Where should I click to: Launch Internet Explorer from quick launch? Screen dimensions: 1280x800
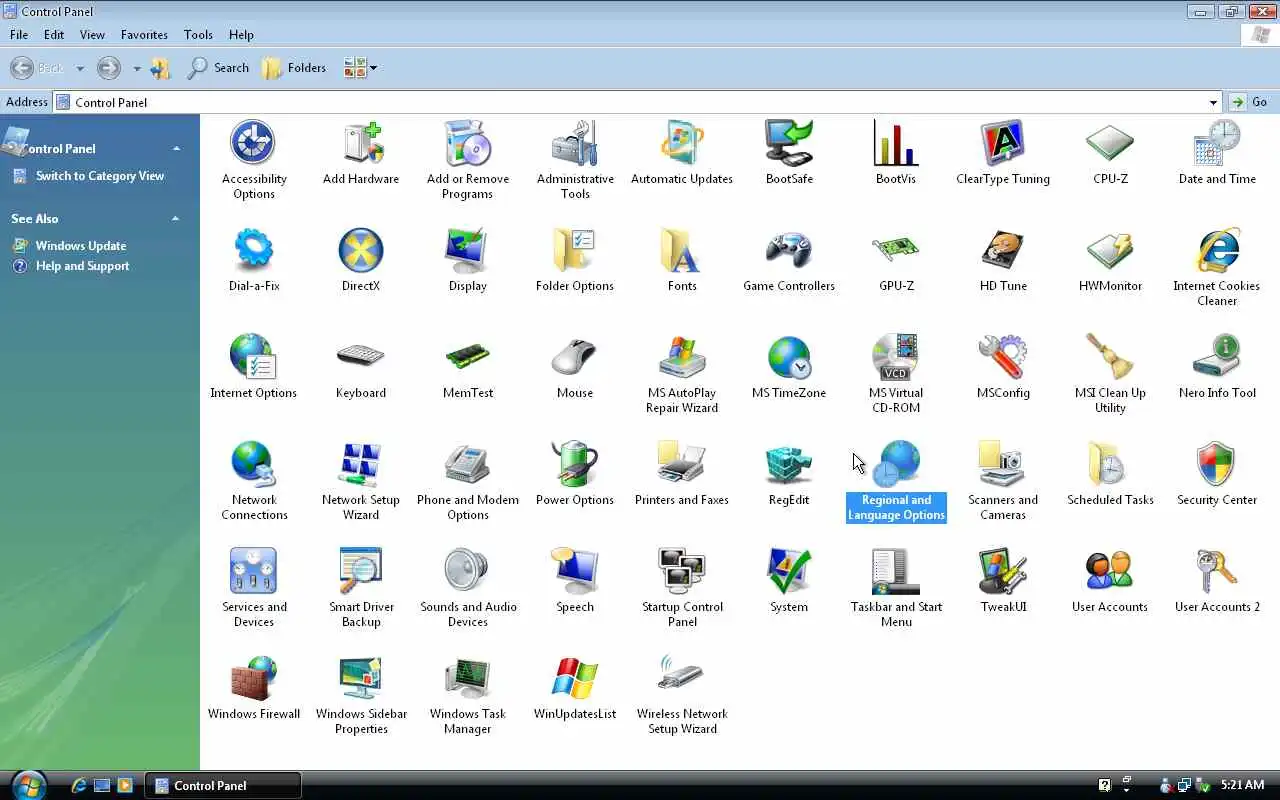tap(79, 785)
